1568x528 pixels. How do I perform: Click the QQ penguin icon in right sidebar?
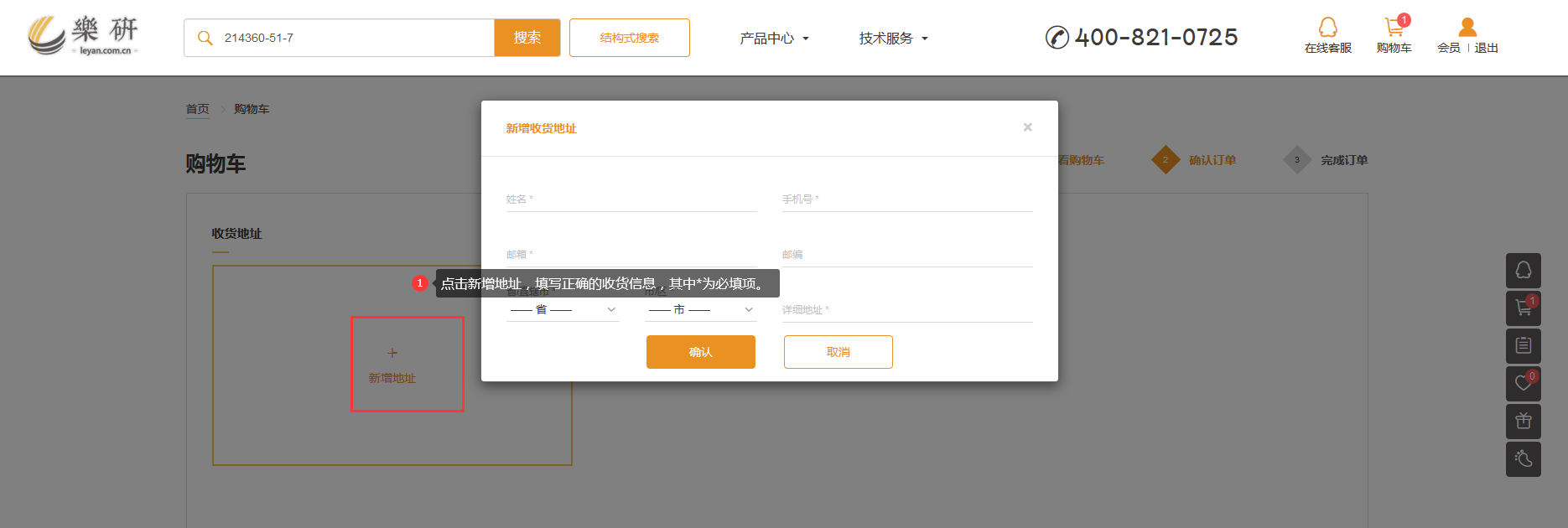tap(1523, 271)
